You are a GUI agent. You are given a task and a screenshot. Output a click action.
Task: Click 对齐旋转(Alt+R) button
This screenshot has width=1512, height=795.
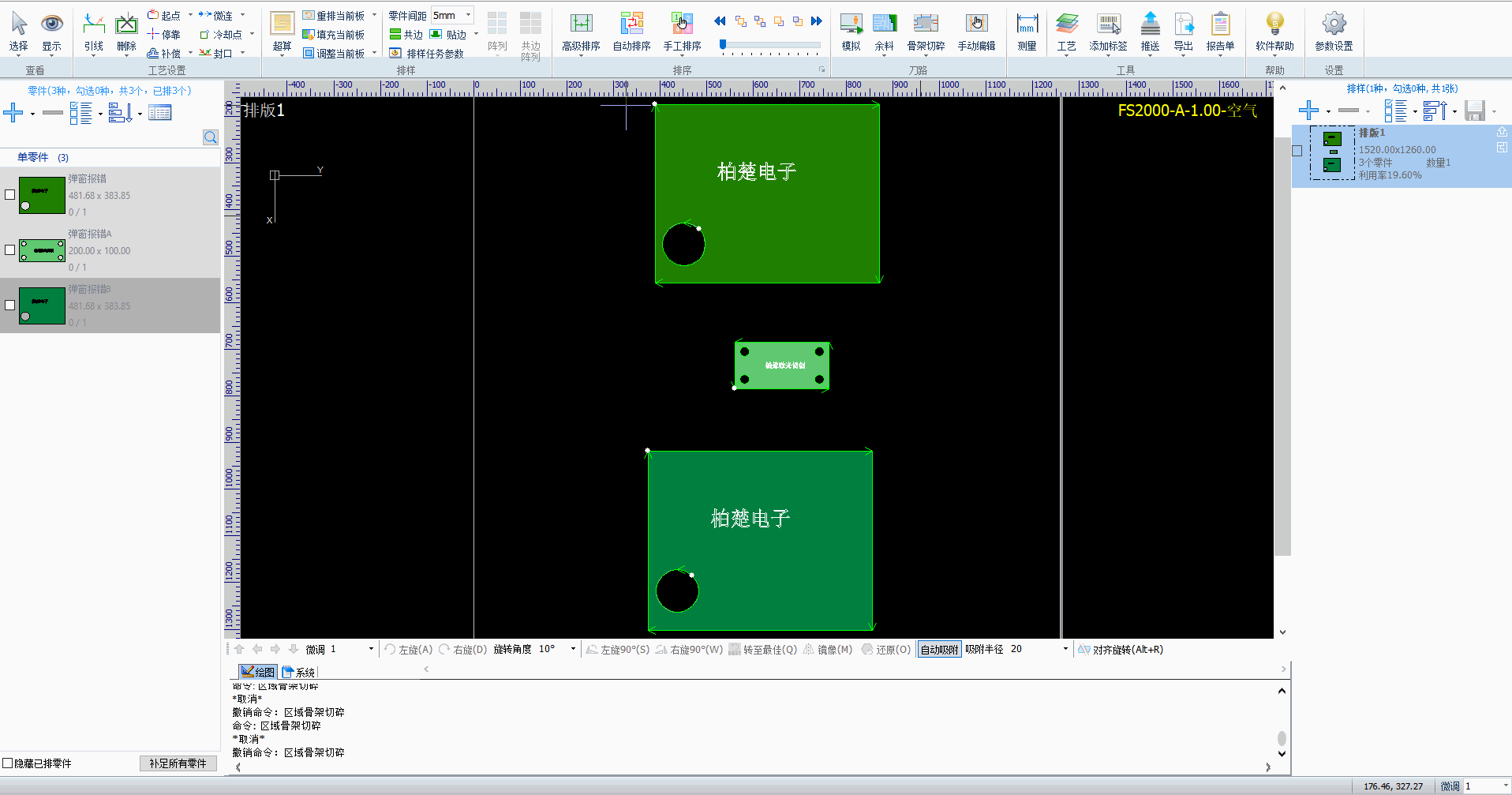(x=1121, y=650)
